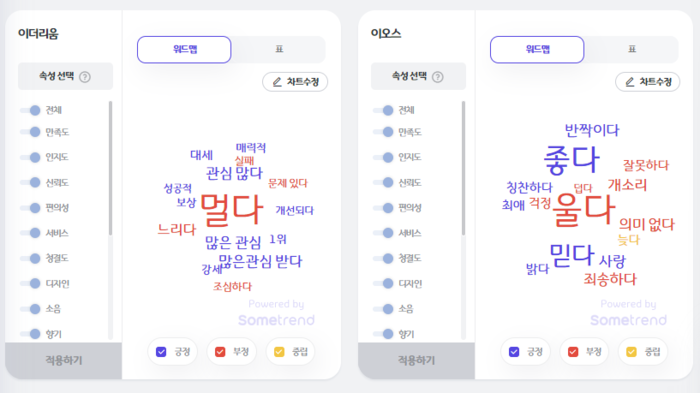The width and height of the screenshot is (700, 393).
Task: Click 이오스 attribute list scrollbar
Action: pyautogui.click(x=463, y=168)
